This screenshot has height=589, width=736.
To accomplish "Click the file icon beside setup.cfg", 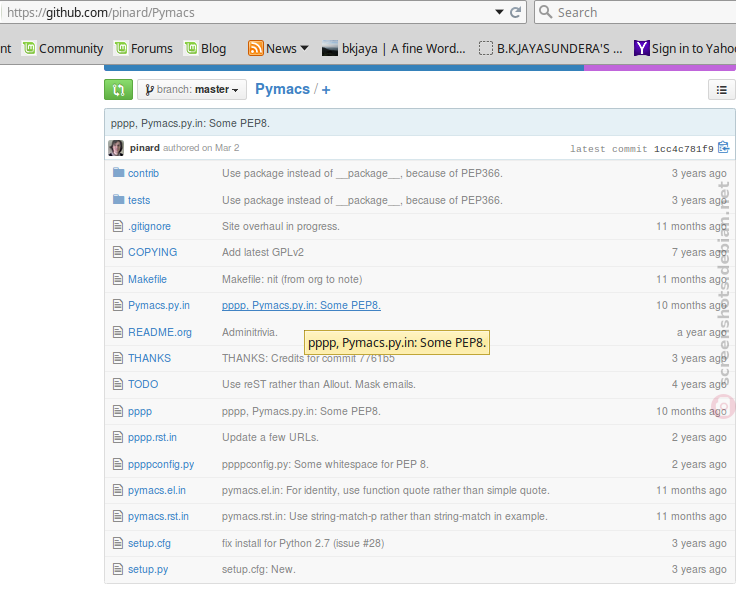I will tap(118, 543).
